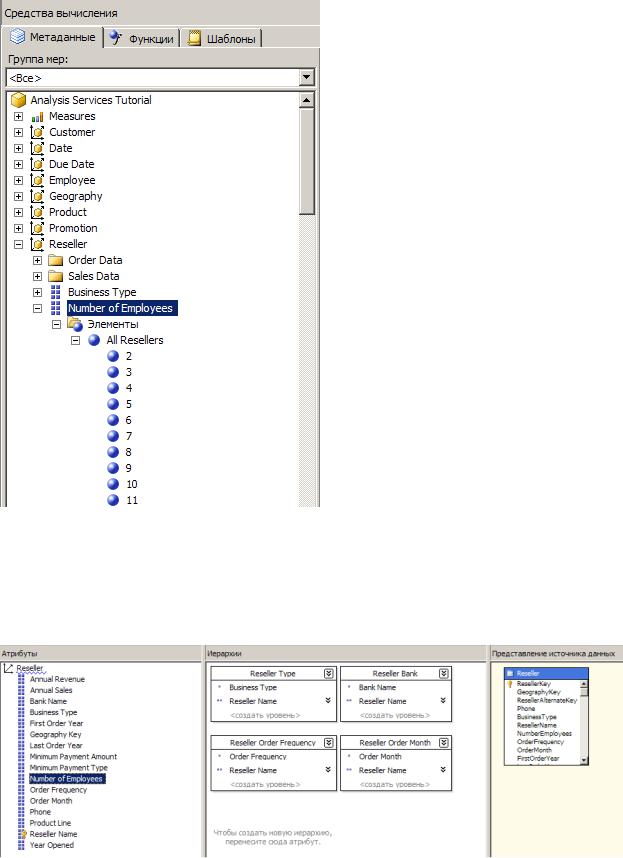Click the Reseller table scroll down arrow

(584, 760)
